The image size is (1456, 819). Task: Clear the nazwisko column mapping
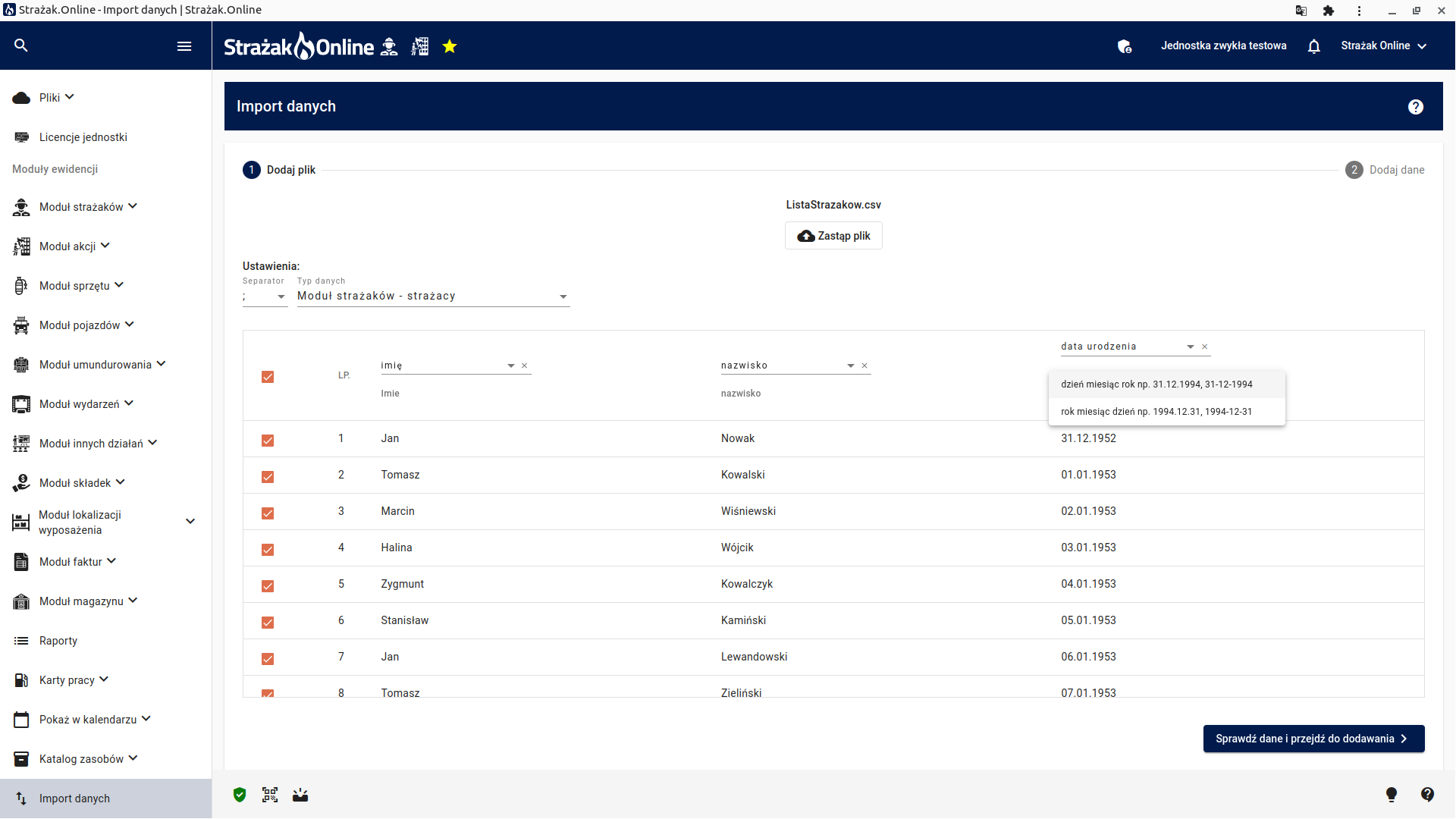[864, 366]
